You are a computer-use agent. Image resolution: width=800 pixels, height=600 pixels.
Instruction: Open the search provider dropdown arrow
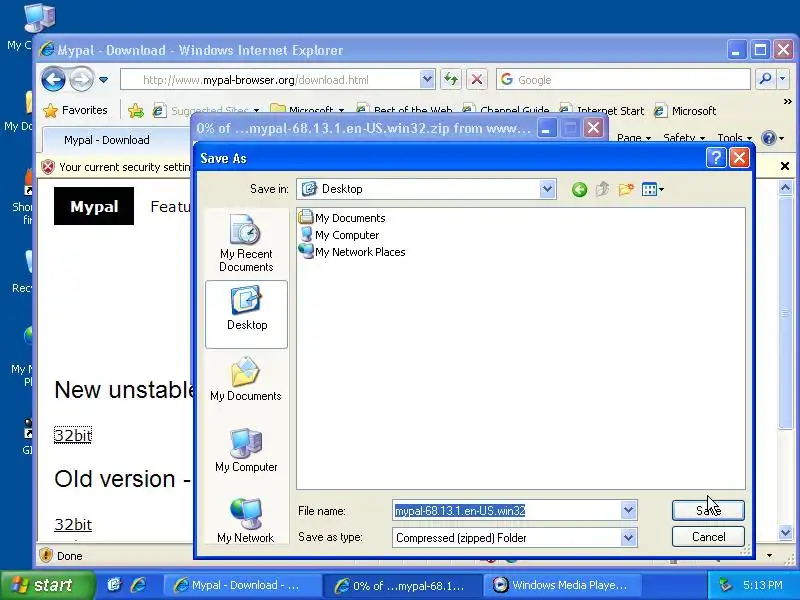point(783,79)
